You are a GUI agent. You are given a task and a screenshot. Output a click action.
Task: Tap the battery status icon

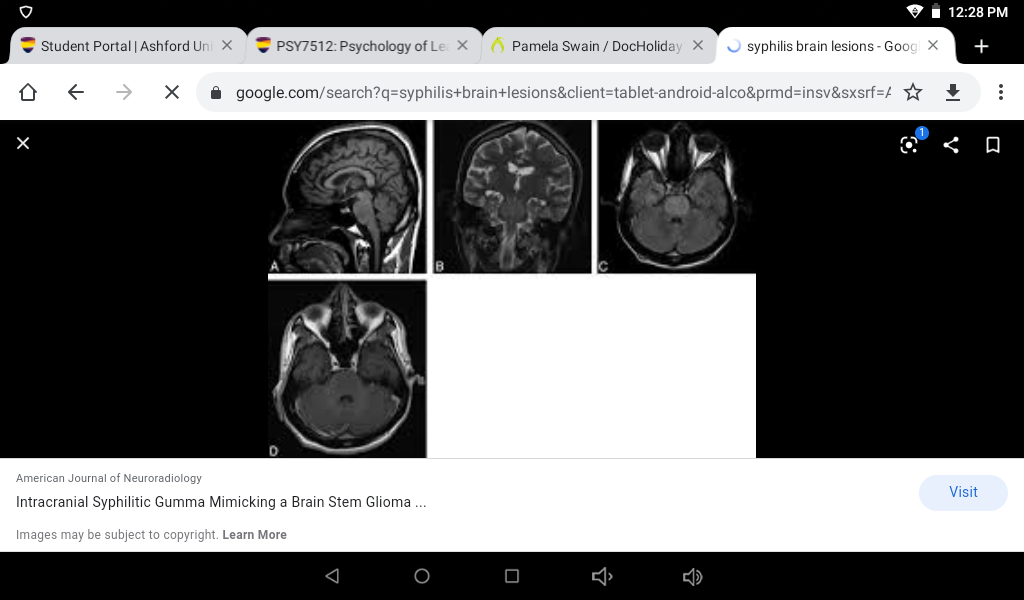935,11
